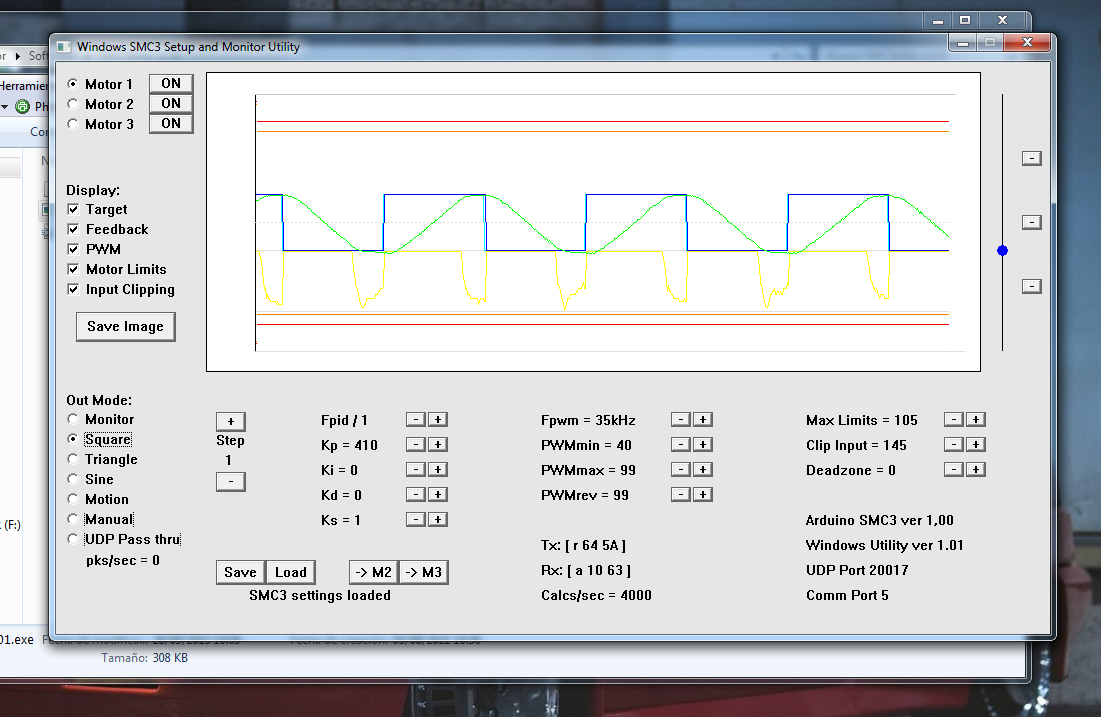Uncheck the Feedback display checkbox
Viewport: 1101px width, 717px height.
[x=73, y=230]
